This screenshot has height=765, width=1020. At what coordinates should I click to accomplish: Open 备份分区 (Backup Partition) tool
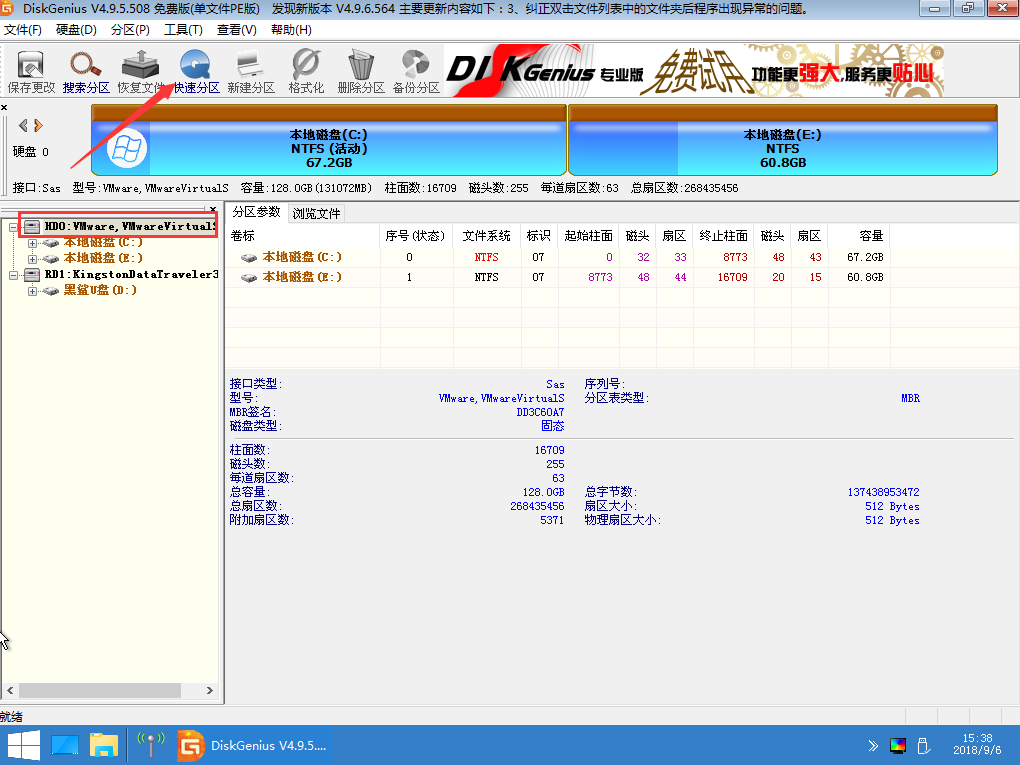[415, 68]
